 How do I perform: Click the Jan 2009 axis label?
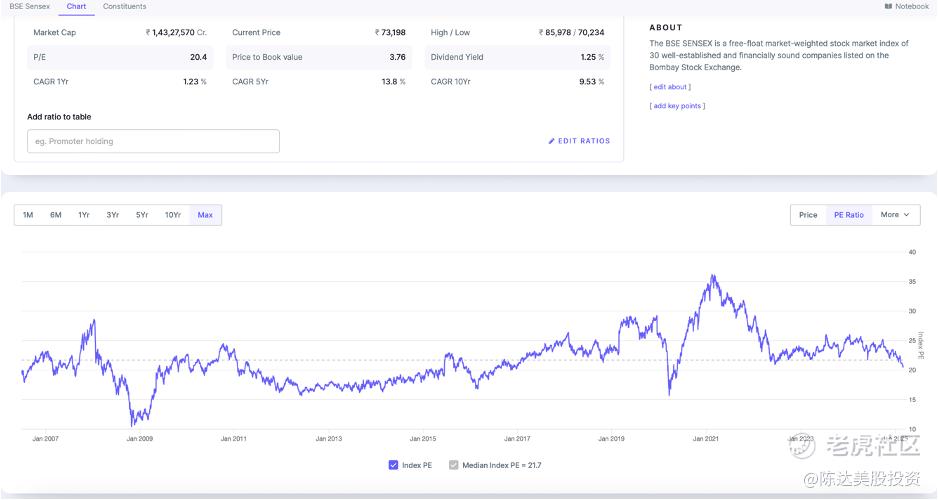(139, 438)
